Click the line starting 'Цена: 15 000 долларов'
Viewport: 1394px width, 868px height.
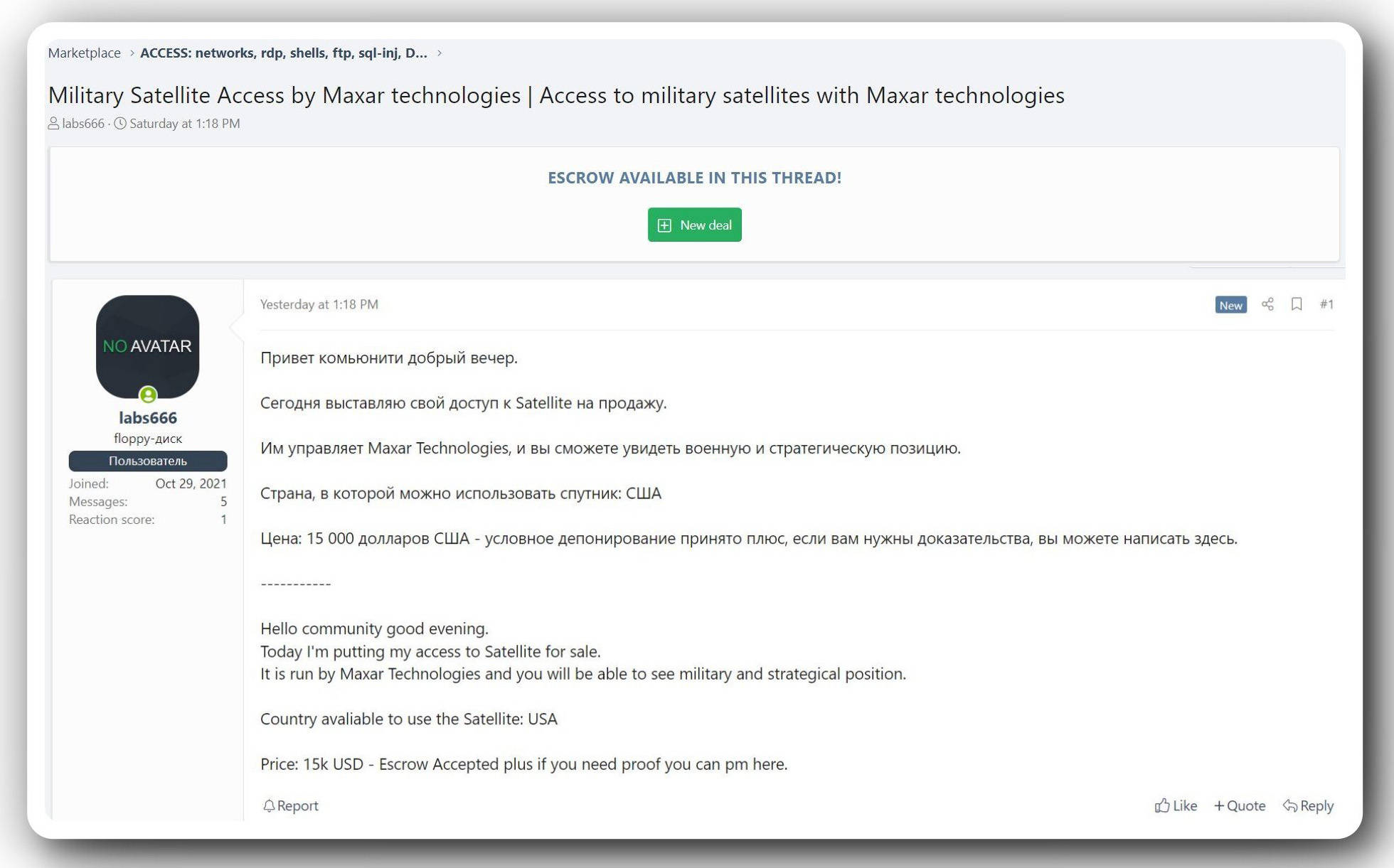tap(749, 538)
